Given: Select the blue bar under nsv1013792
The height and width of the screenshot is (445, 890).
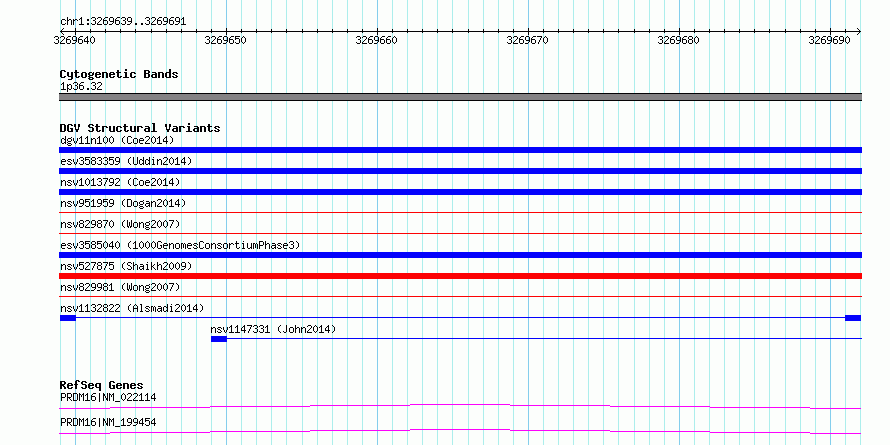Looking at the screenshot, I should pyautogui.click(x=460, y=192).
